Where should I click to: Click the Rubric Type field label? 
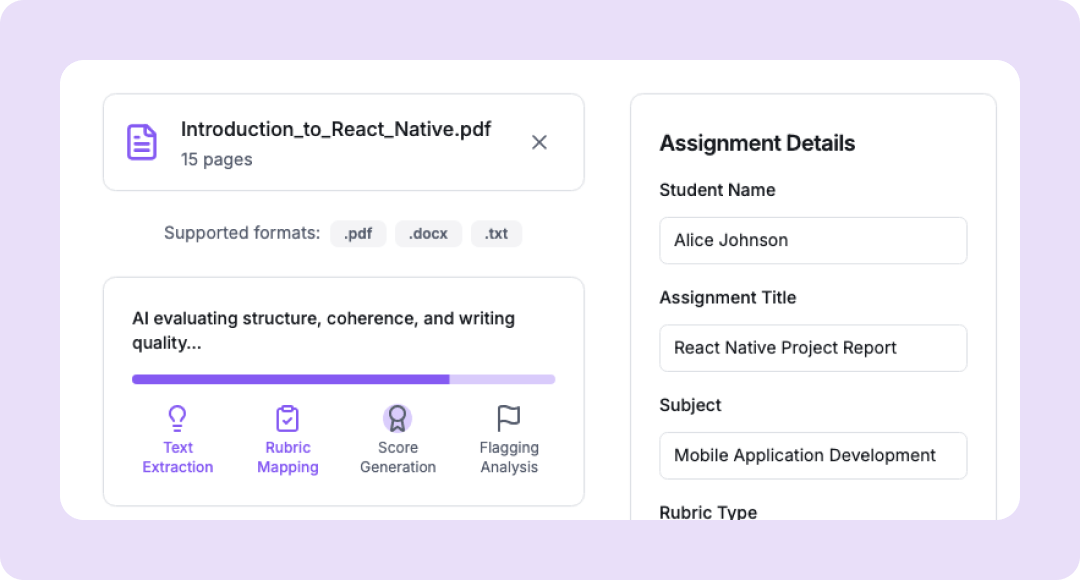[708, 512]
